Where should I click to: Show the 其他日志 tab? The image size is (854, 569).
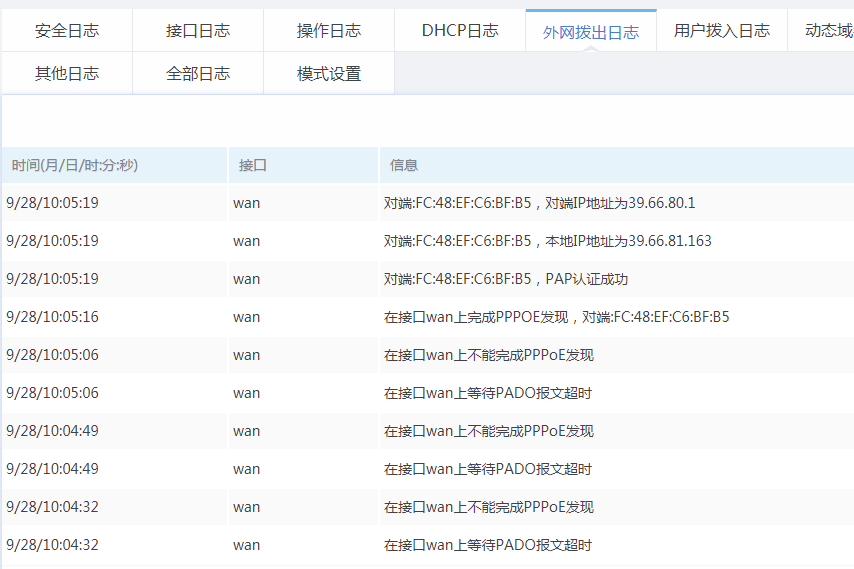click(67, 73)
